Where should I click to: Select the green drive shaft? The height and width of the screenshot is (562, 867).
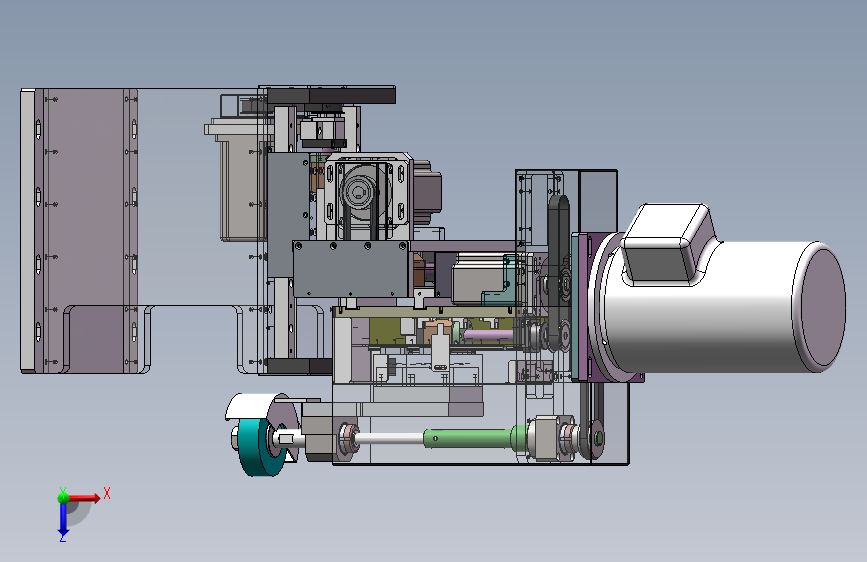click(x=476, y=438)
